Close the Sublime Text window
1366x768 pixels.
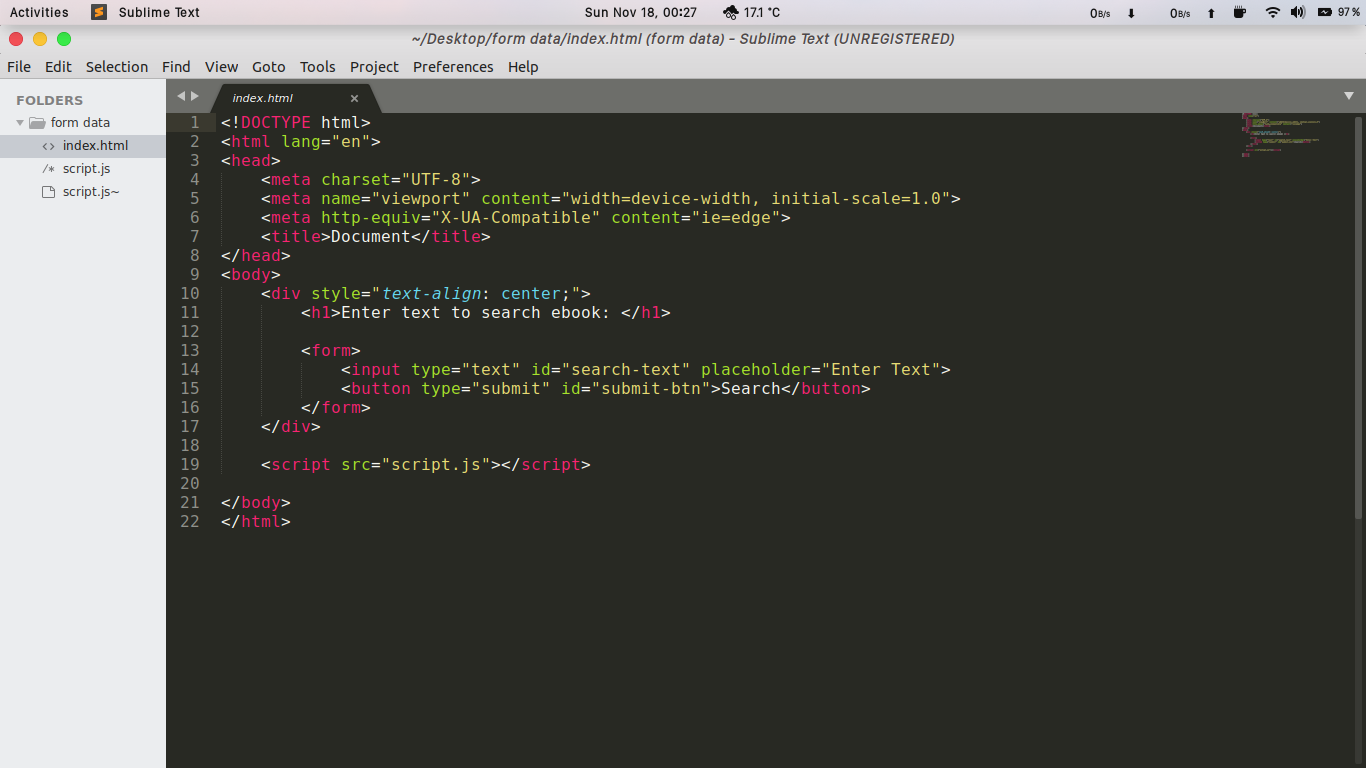point(16,39)
